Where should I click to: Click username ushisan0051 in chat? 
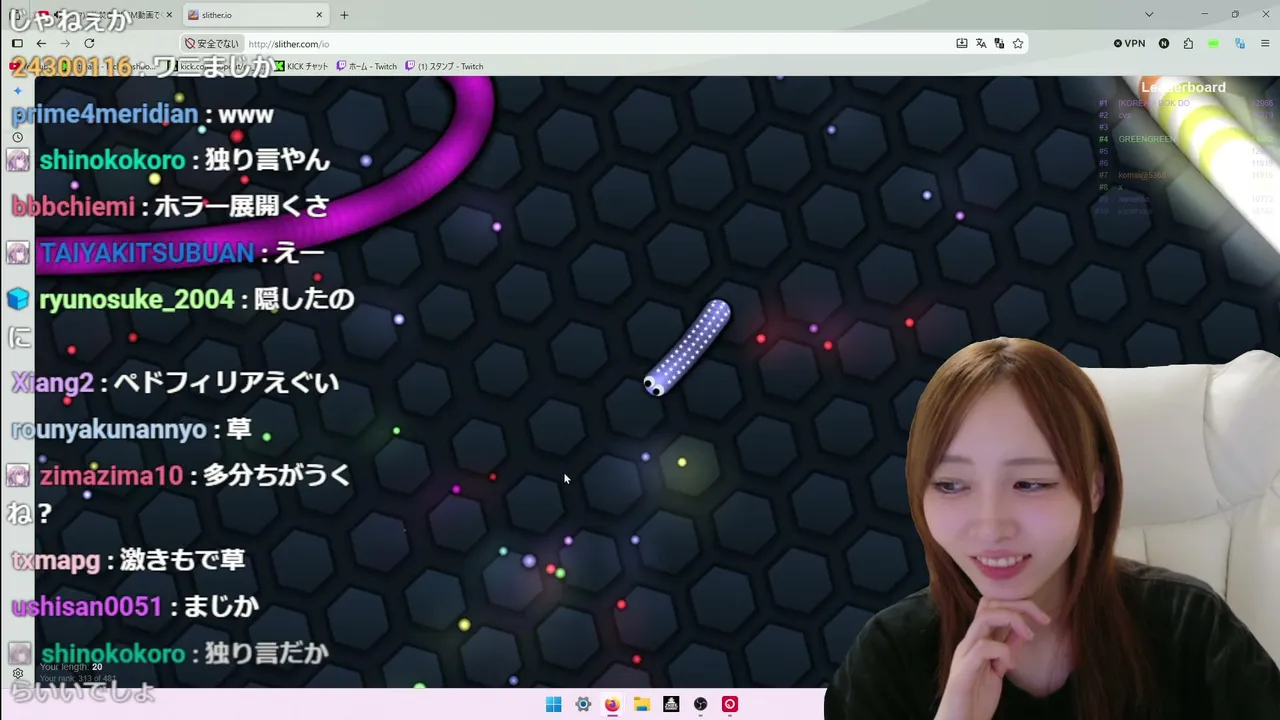click(87, 606)
